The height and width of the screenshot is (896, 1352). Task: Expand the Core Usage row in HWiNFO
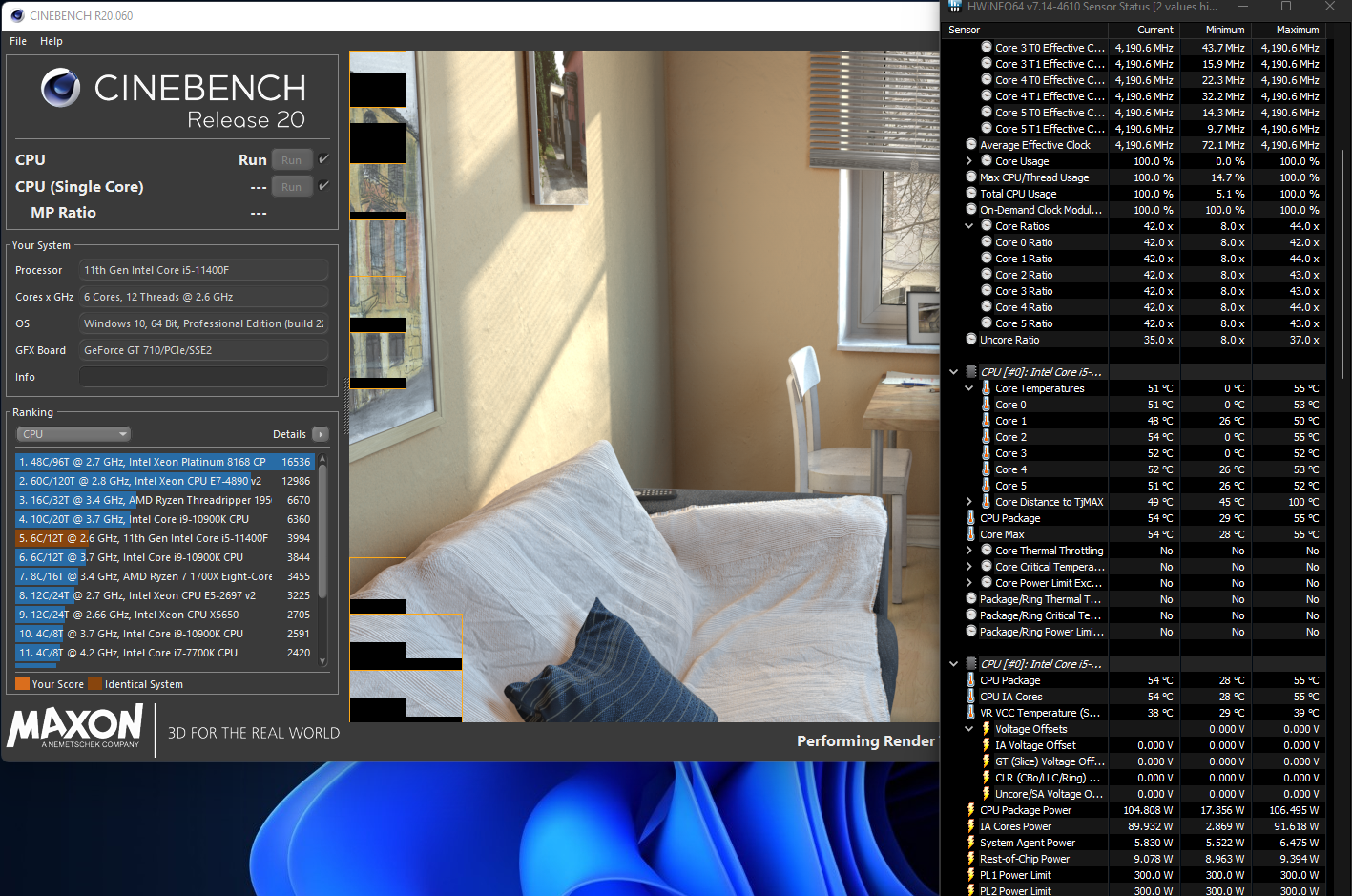(x=969, y=161)
